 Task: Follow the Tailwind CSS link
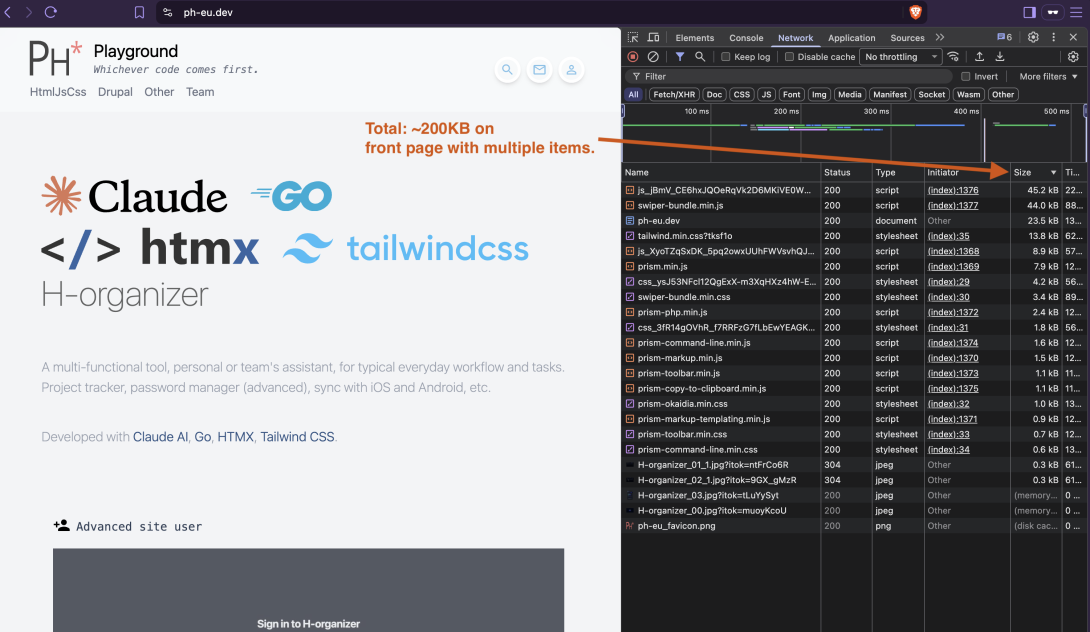(298, 437)
